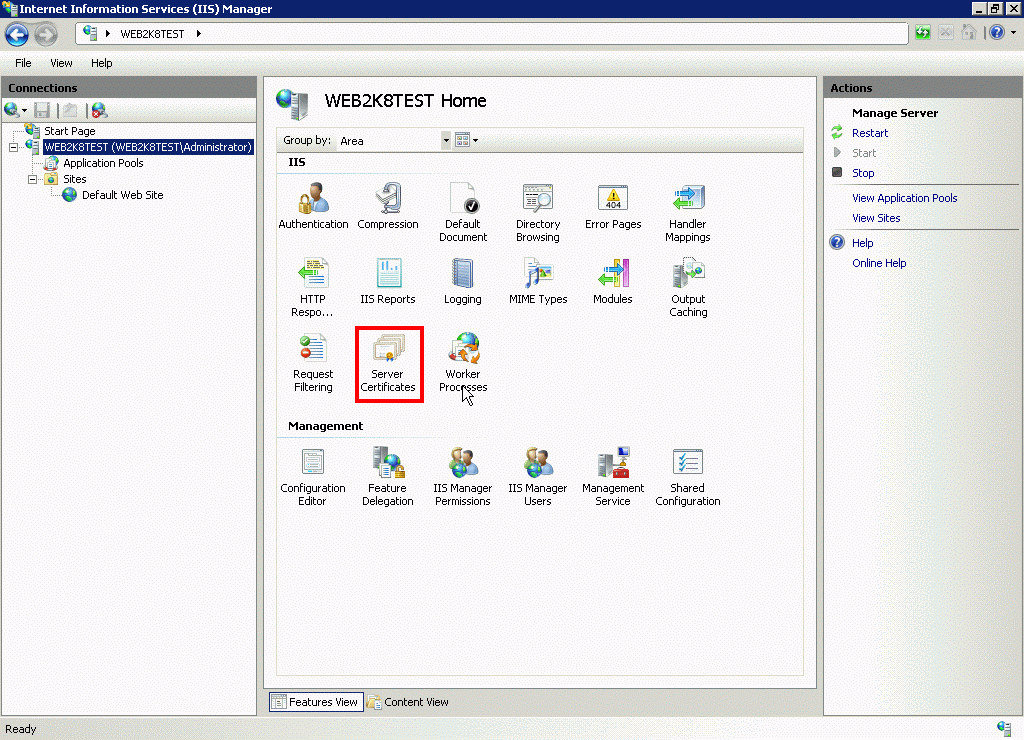Click the View Application Pools link
This screenshot has width=1024, height=740.
point(904,198)
